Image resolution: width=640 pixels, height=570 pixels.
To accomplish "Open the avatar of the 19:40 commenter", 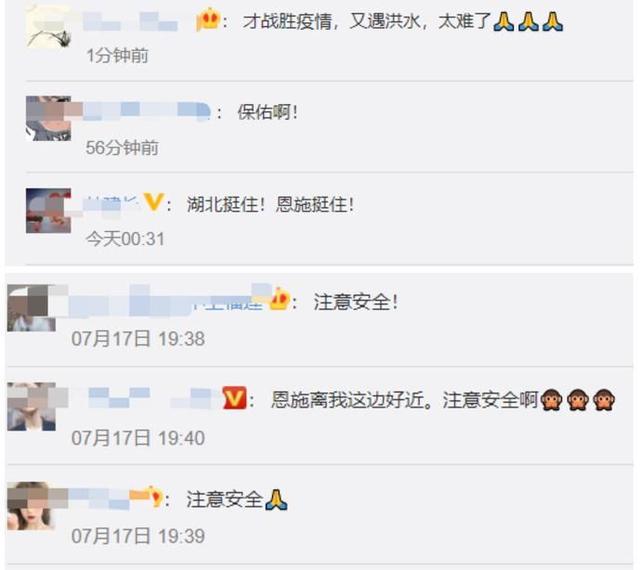I will (x=31, y=407).
